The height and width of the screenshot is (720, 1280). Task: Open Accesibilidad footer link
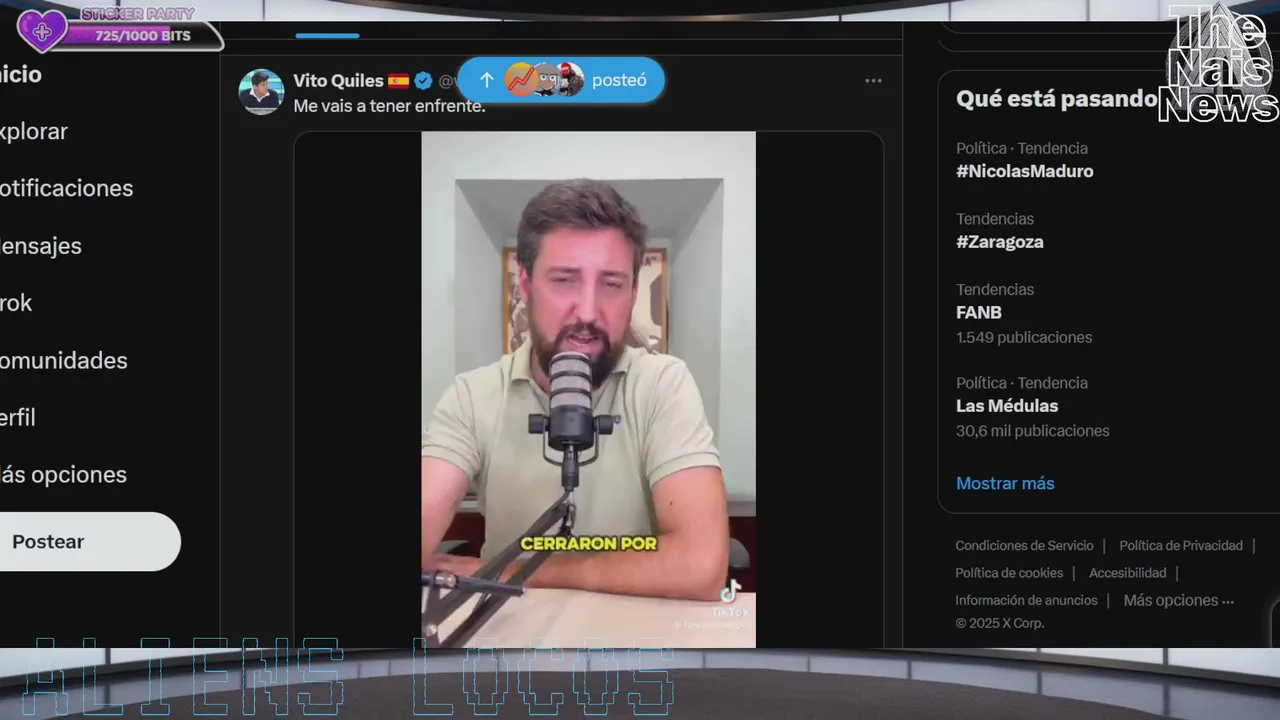pyautogui.click(x=1127, y=573)
